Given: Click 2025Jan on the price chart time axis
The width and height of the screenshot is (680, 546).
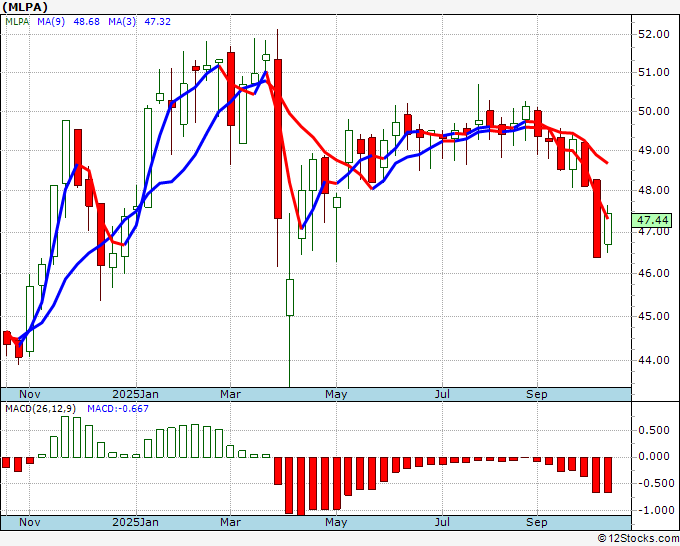Looking at the screenshot, I should (135, 394).
